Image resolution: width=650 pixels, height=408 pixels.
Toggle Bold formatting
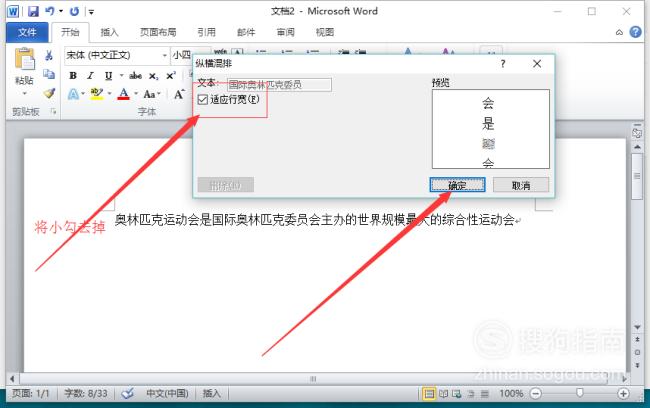73,75
